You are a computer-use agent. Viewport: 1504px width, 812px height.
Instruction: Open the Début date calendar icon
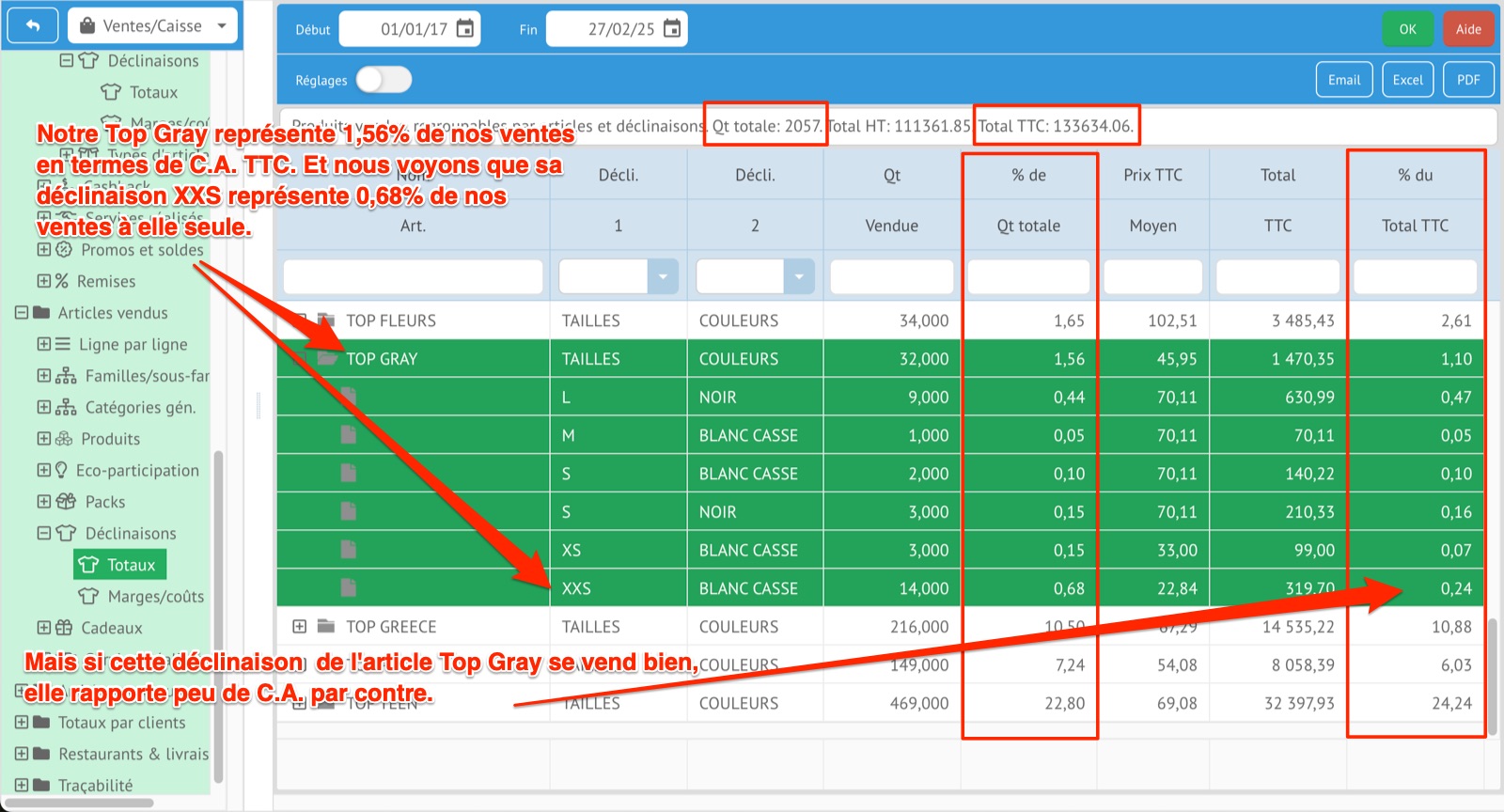click(x=464, y=29)
